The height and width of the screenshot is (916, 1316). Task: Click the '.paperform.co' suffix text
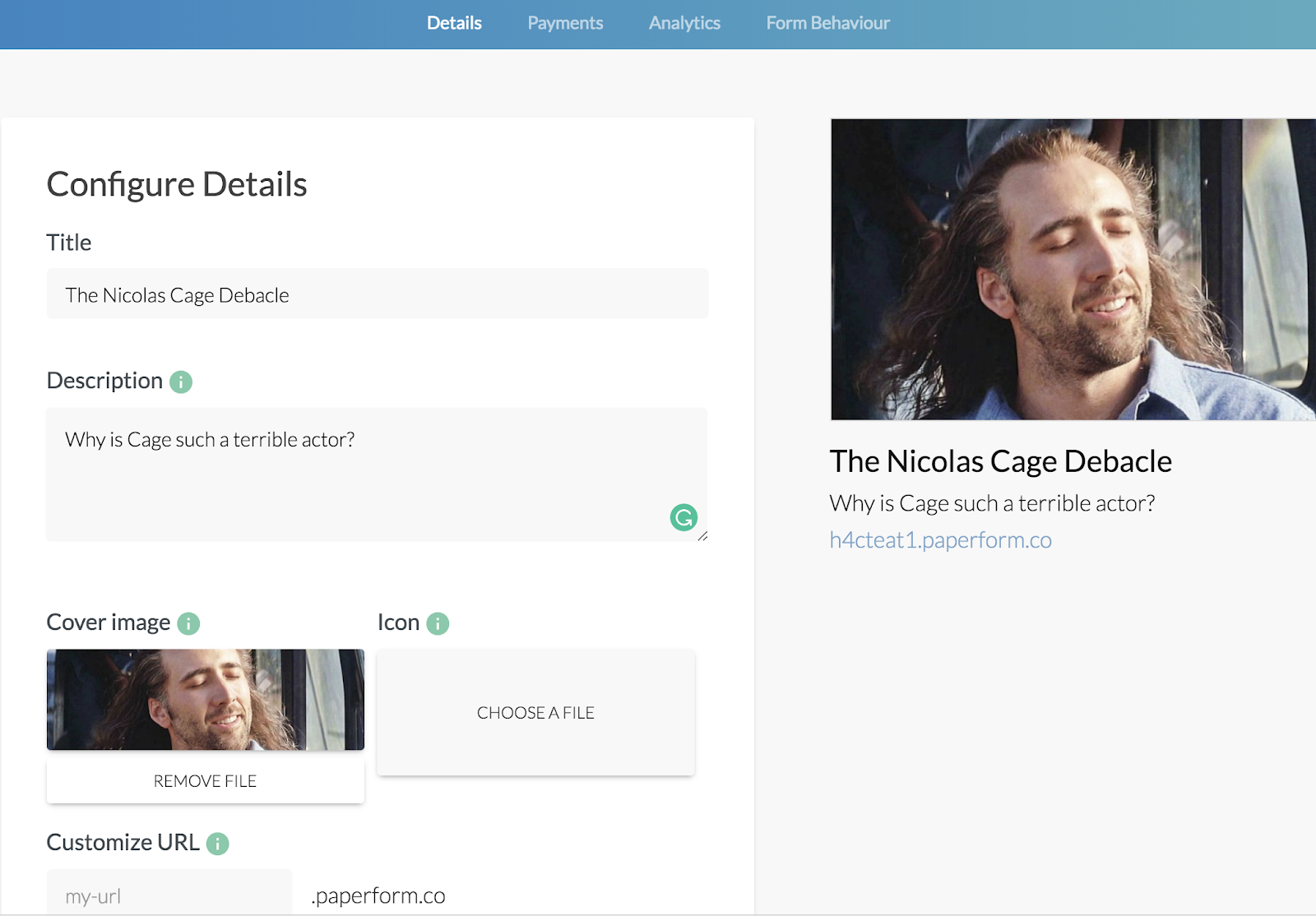378,895
